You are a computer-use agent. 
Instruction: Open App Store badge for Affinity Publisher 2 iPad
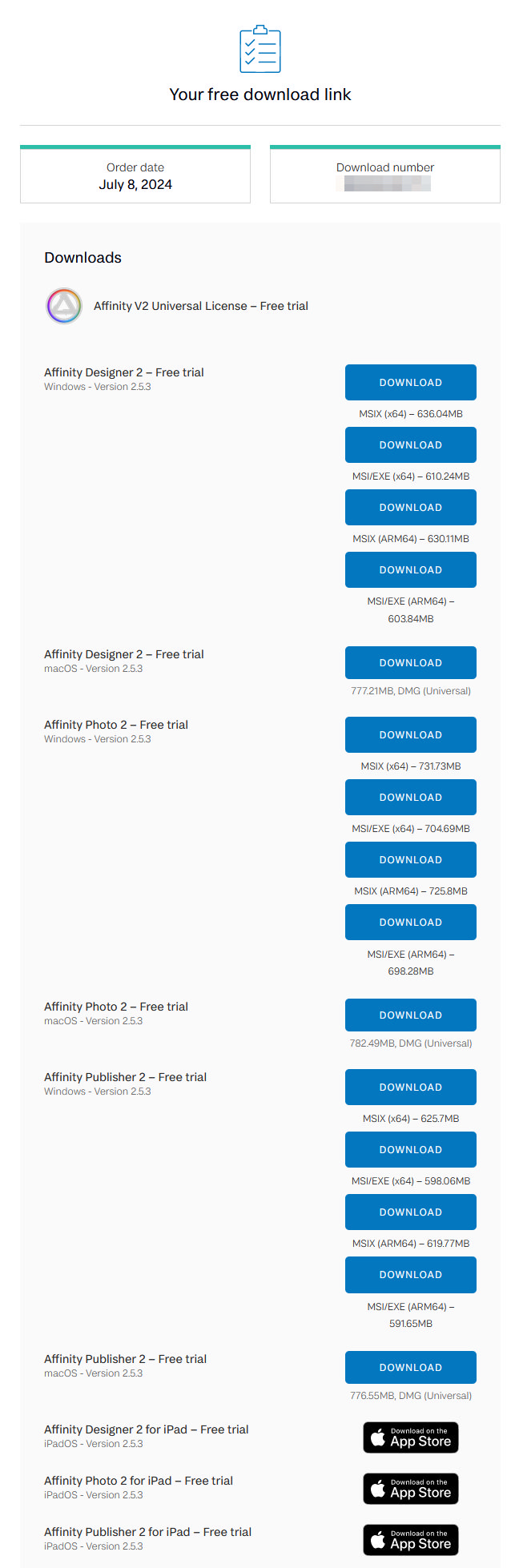(411, 1540)
